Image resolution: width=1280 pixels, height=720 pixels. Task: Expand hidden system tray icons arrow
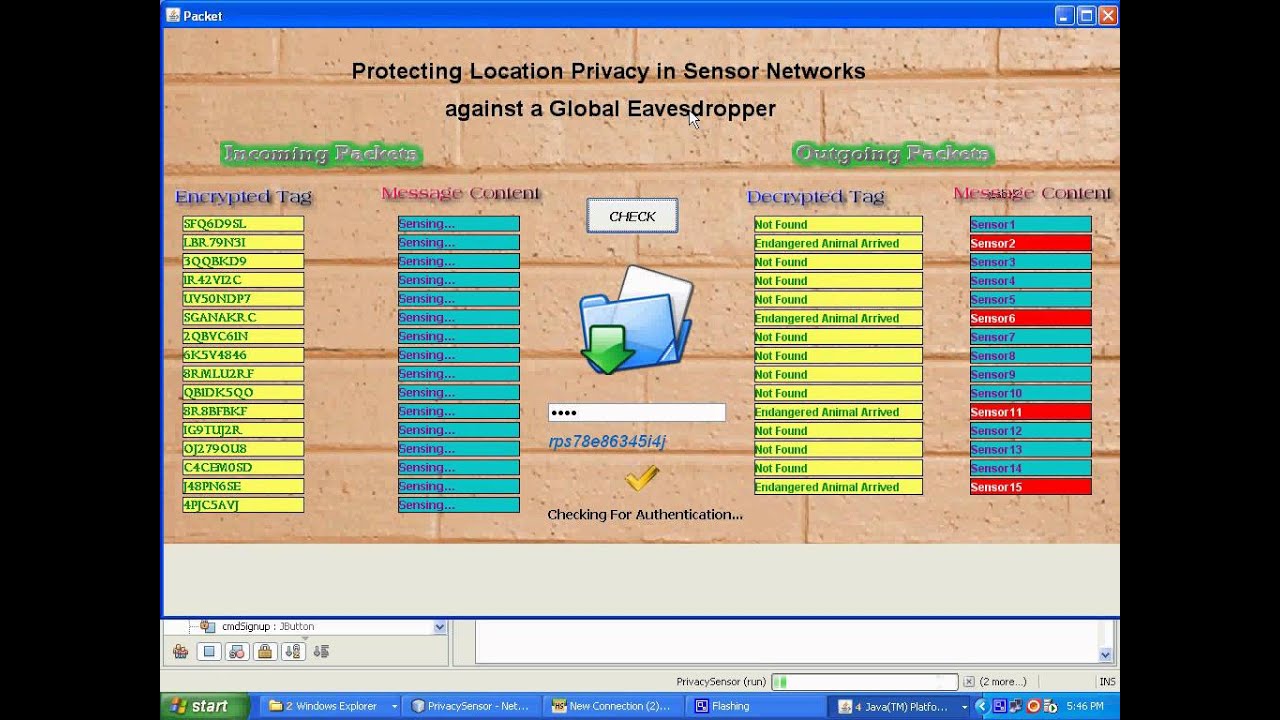click(982, 706)
